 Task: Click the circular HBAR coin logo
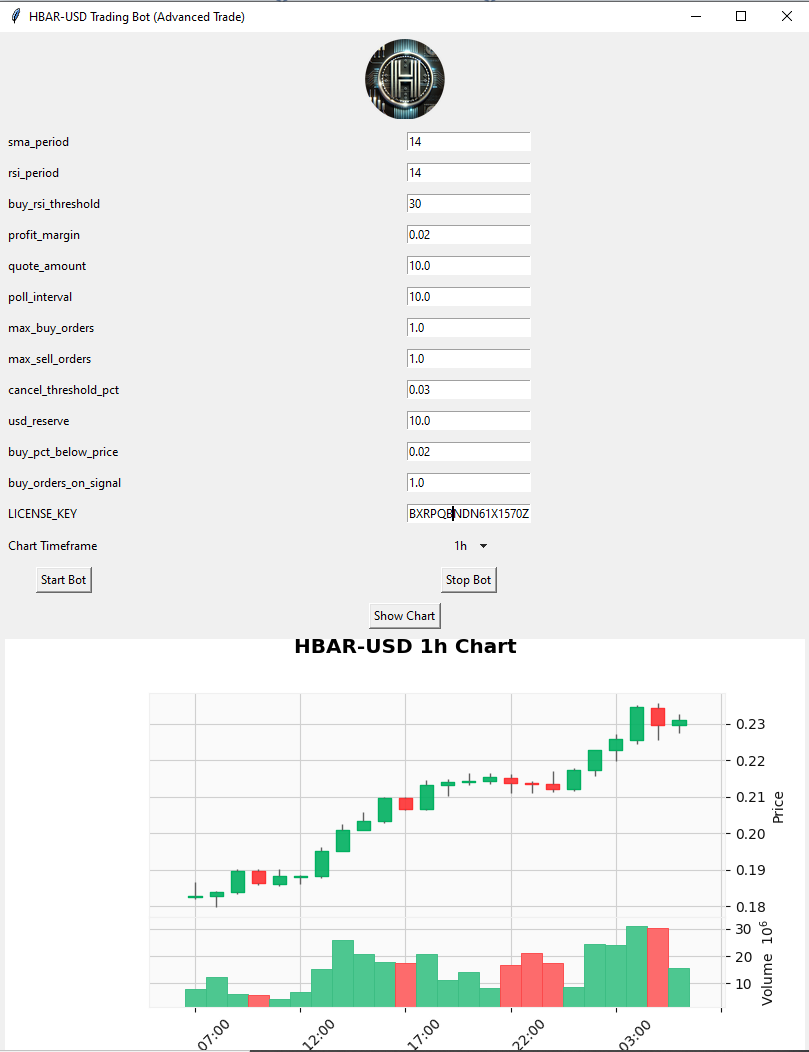click(x=404, y=79)
